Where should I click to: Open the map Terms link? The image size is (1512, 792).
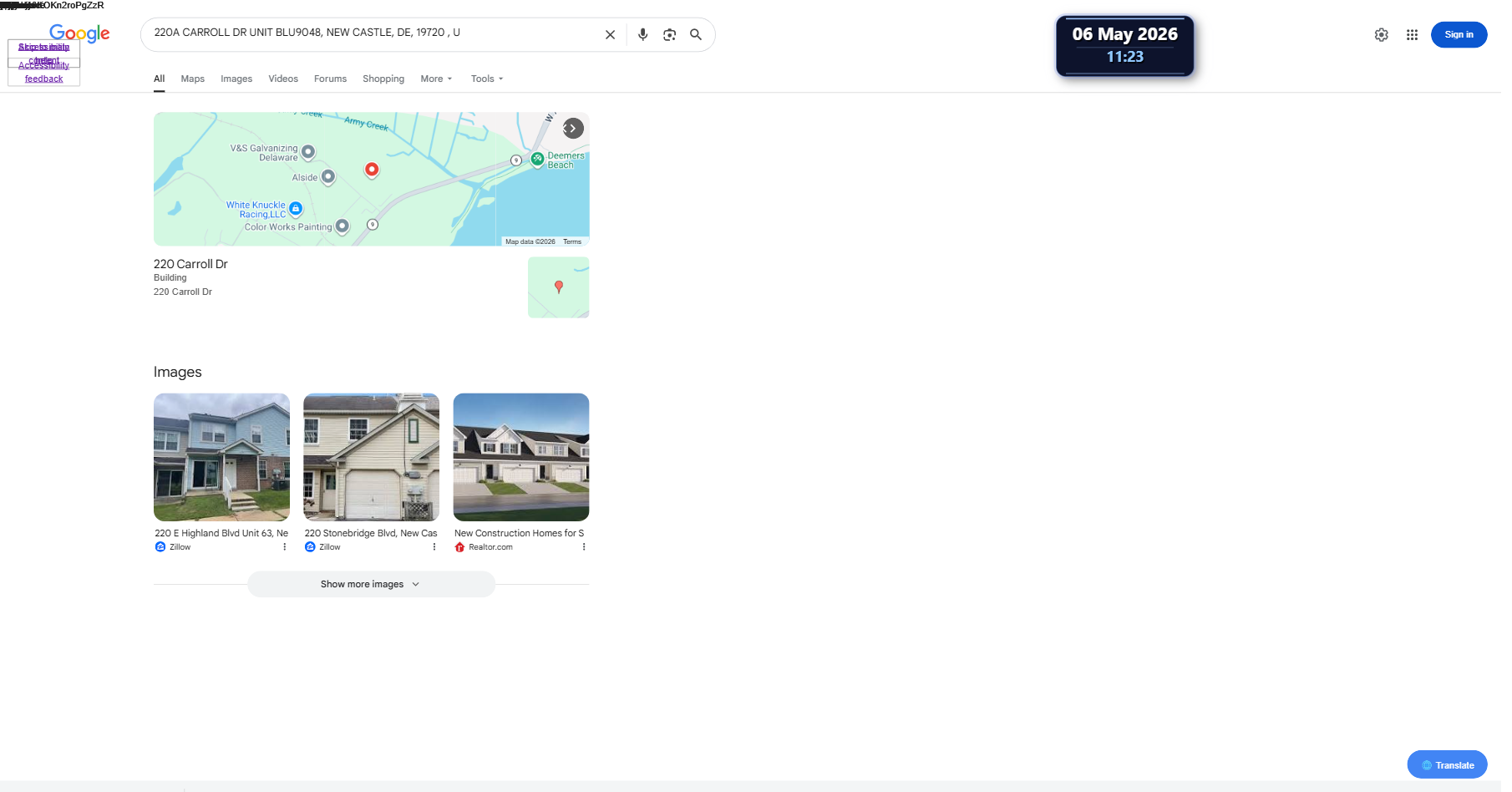(572, 241)
